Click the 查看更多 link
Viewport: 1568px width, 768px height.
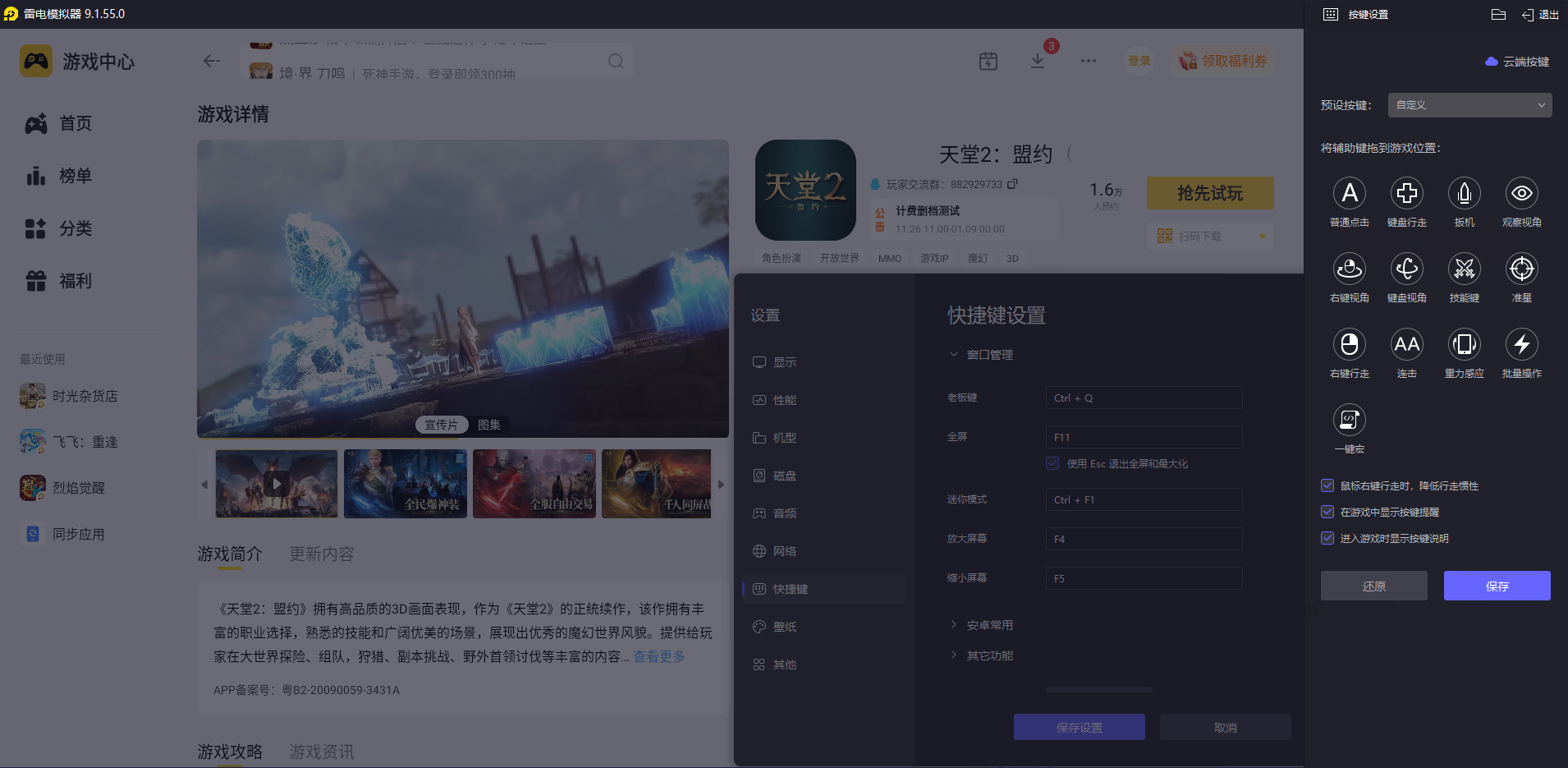pyautogui.click(x=659, y=656)
